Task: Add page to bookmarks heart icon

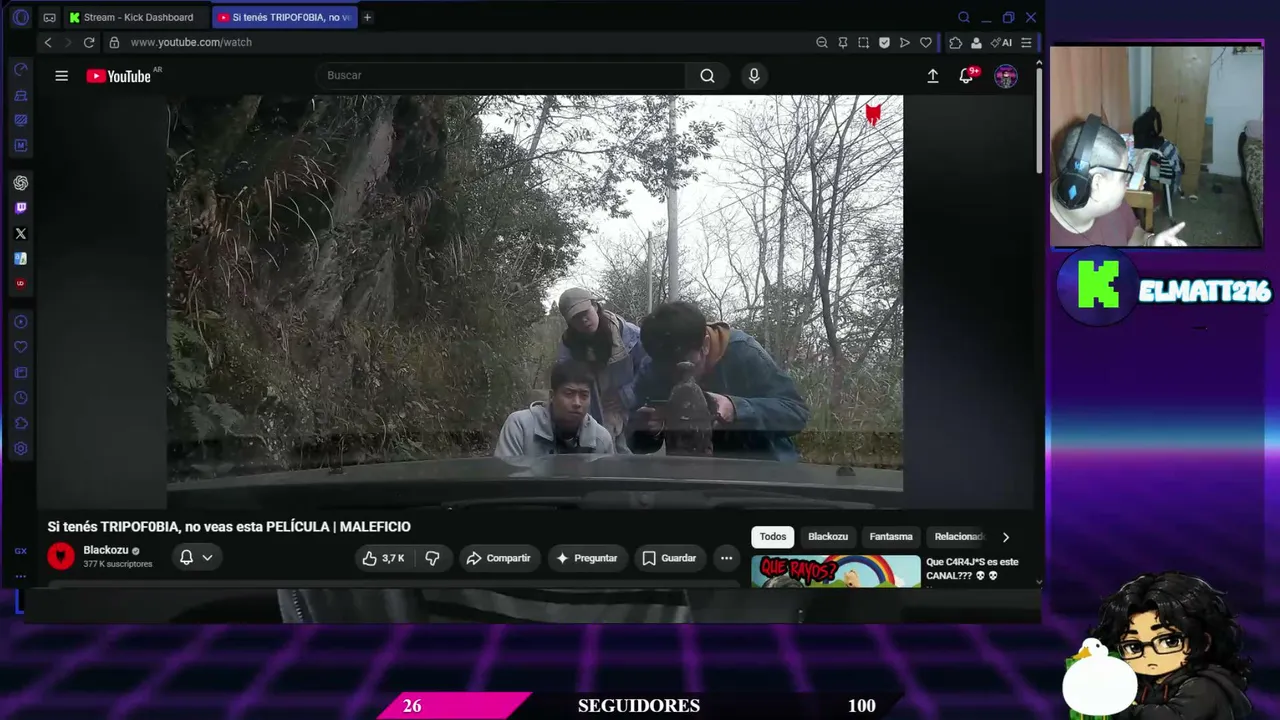Action: tap(926, 43)
